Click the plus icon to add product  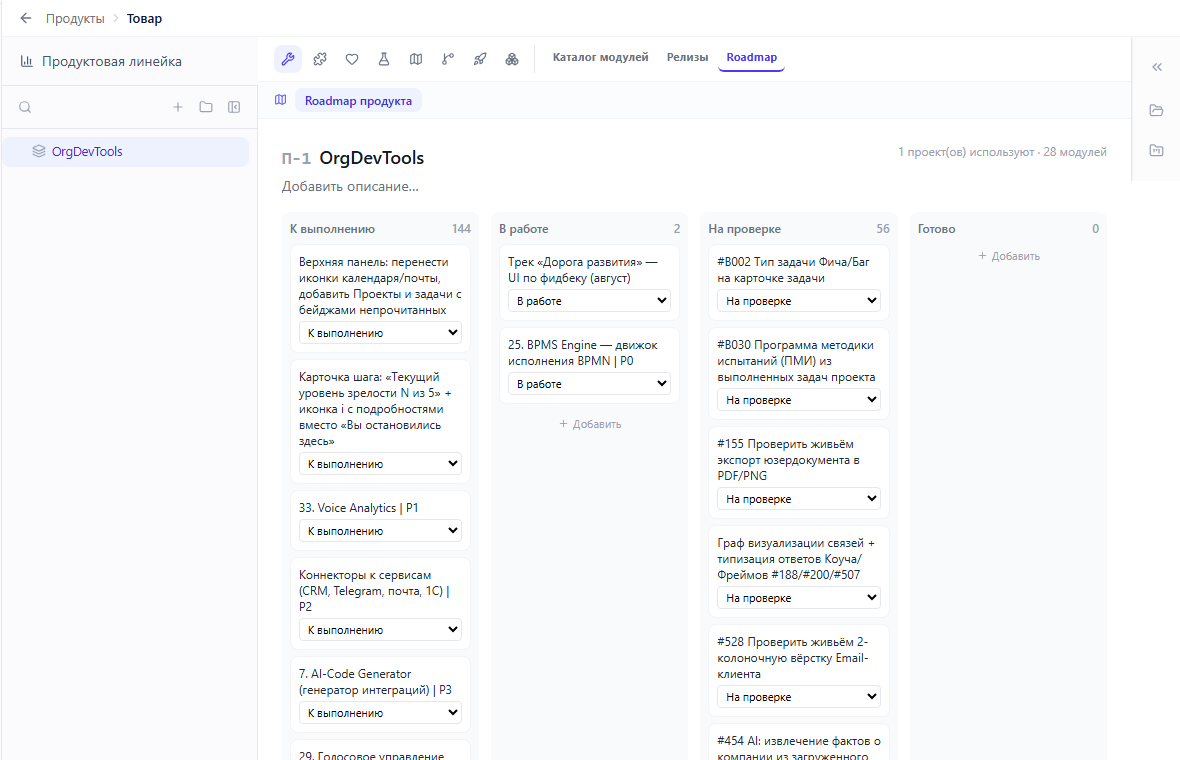pyautogui.click(x=178, y=107)
